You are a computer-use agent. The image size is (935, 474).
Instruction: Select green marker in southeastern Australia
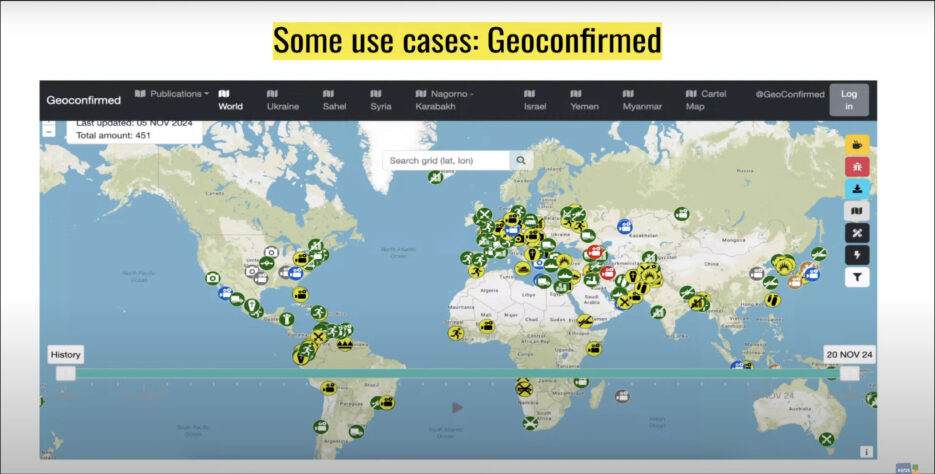point(826,439)
